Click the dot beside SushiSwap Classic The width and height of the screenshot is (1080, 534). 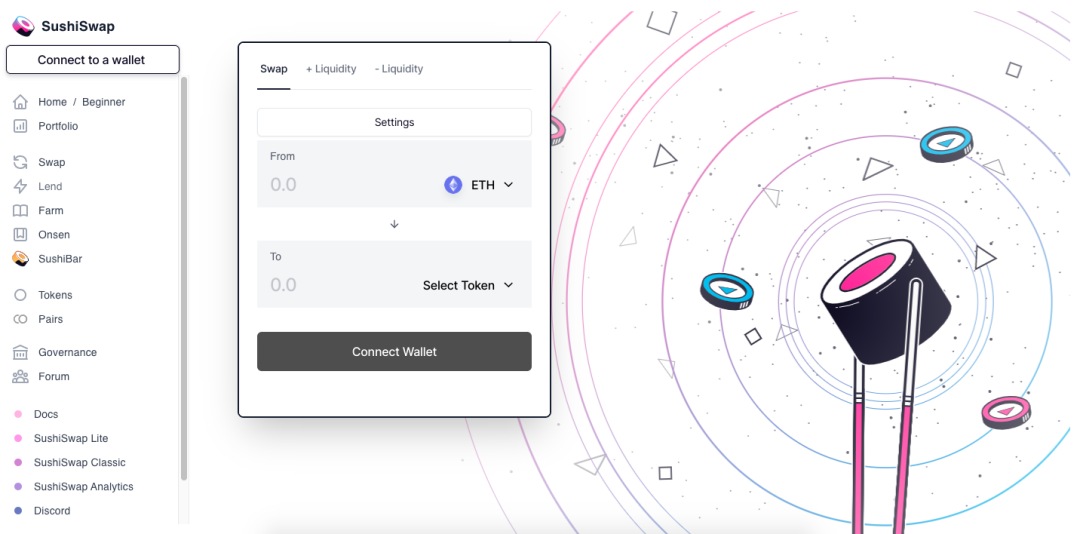[x=19, y=462]
